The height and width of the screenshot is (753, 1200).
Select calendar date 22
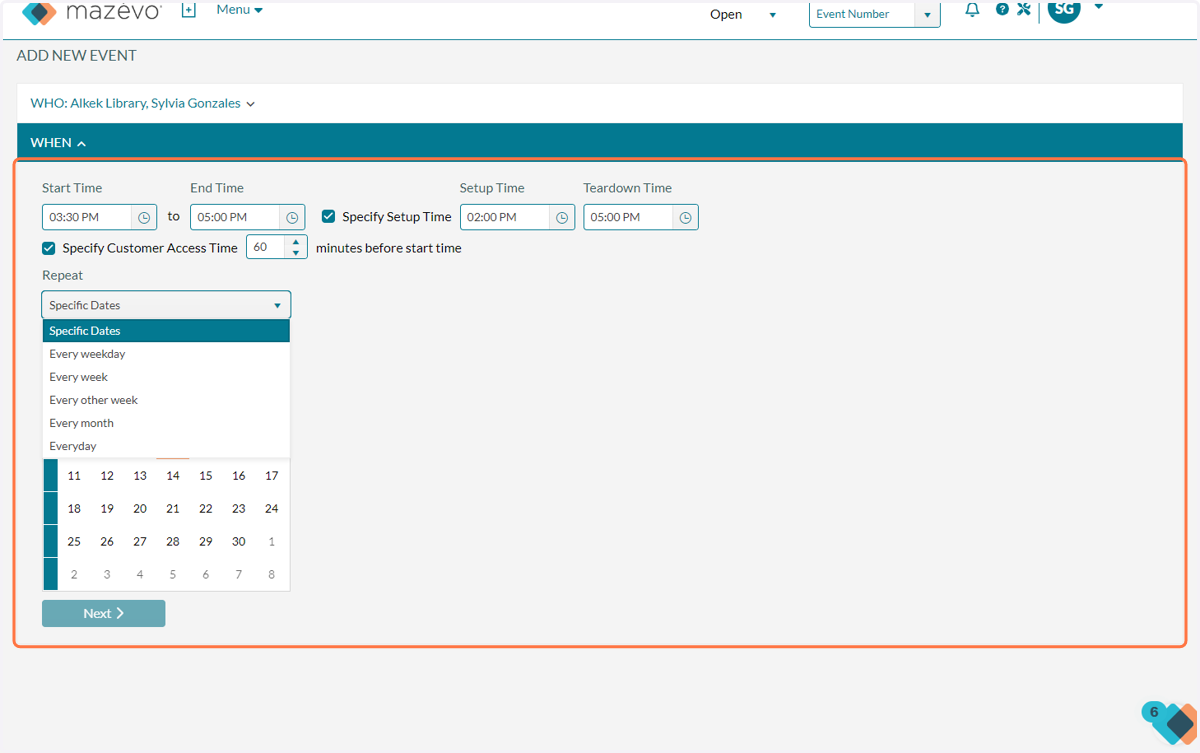coord(206,509)
